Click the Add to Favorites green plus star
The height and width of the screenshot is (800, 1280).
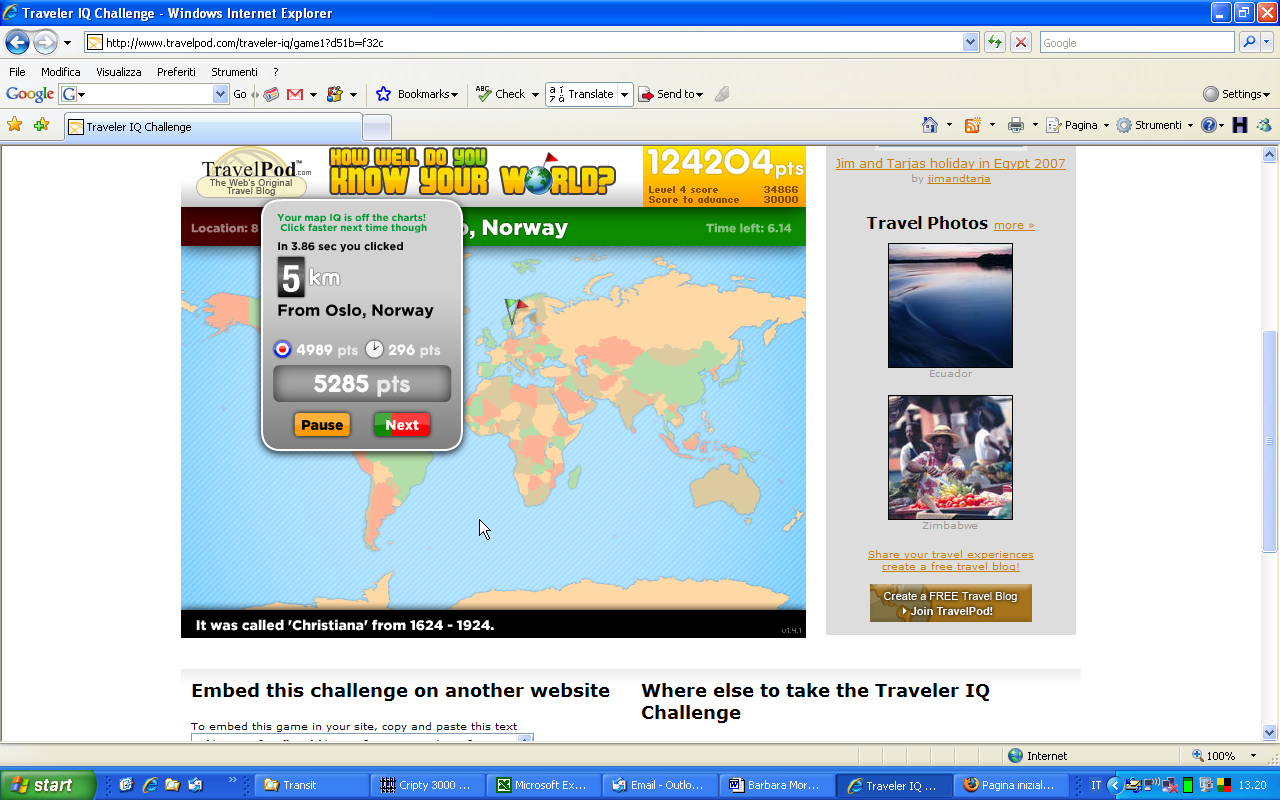[41, 125]
